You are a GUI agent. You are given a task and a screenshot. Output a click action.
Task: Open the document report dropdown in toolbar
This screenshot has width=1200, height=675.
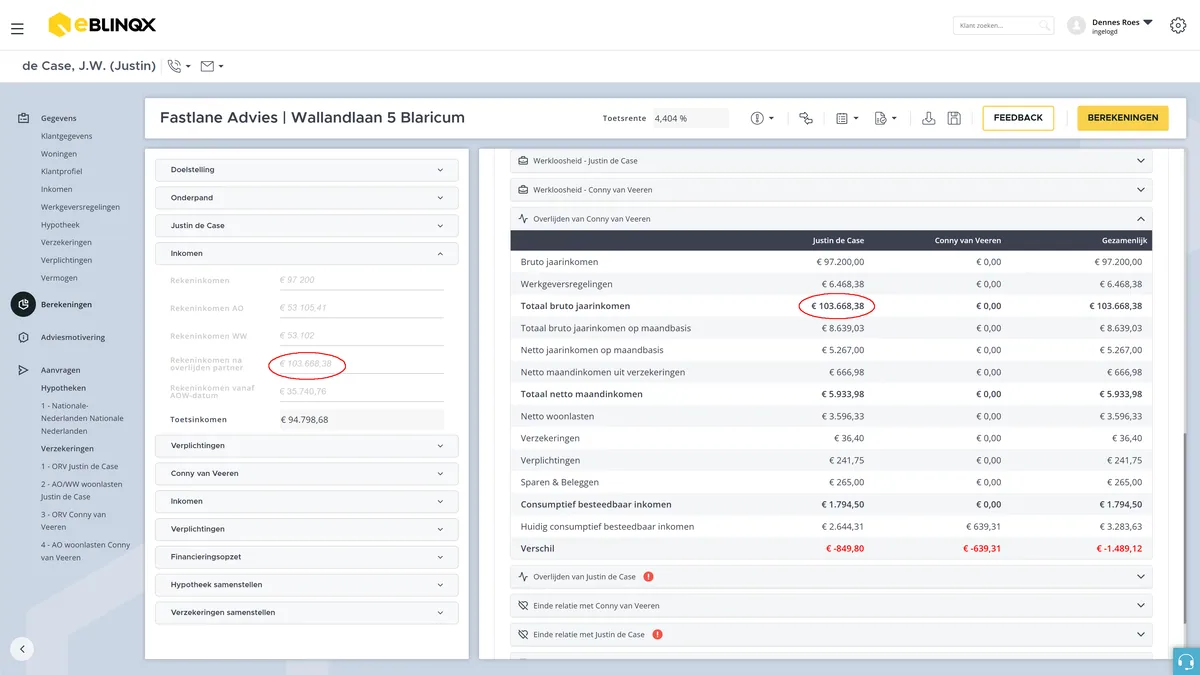coord(885,118)
